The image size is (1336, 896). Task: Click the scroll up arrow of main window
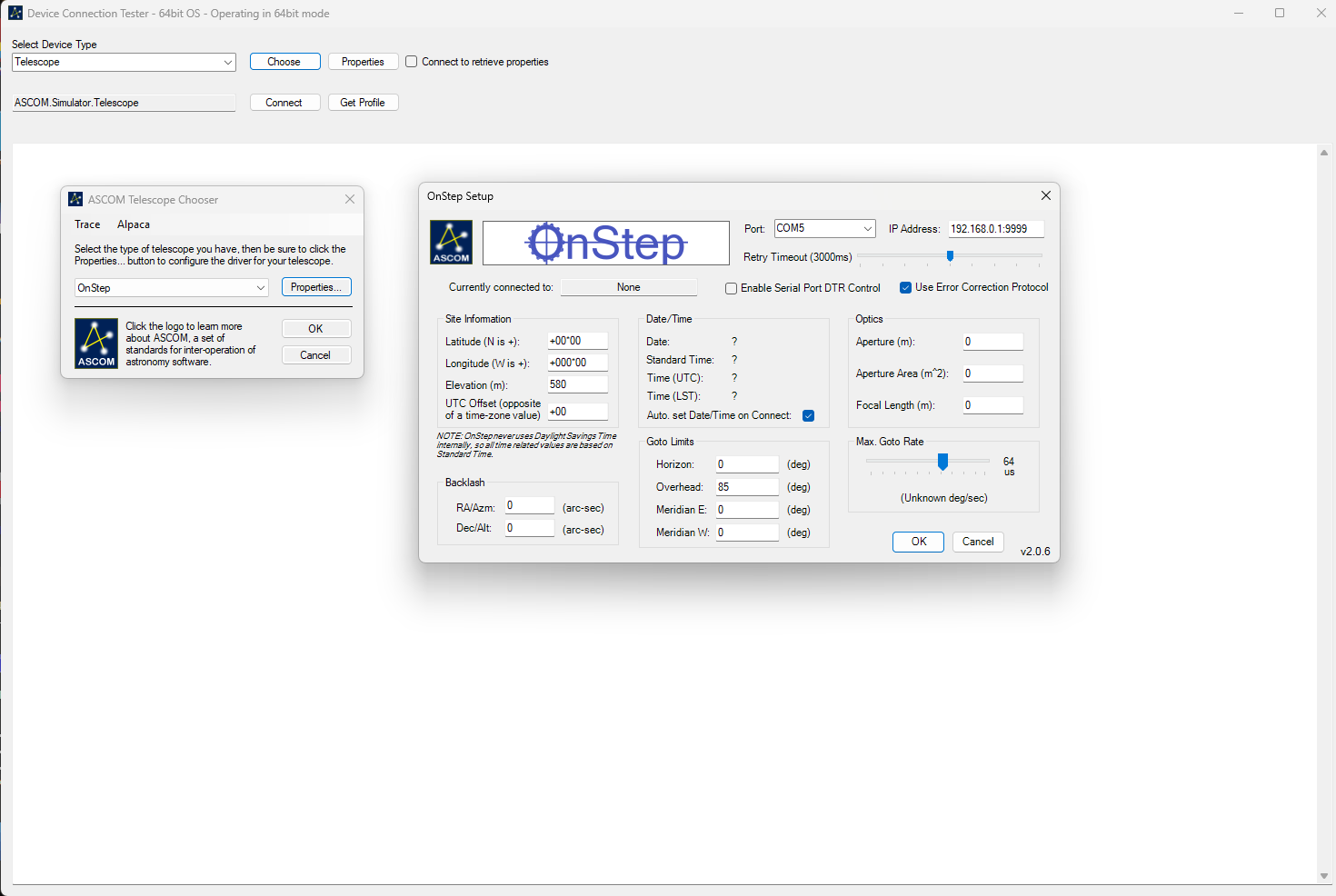[x=1324, y=153]
